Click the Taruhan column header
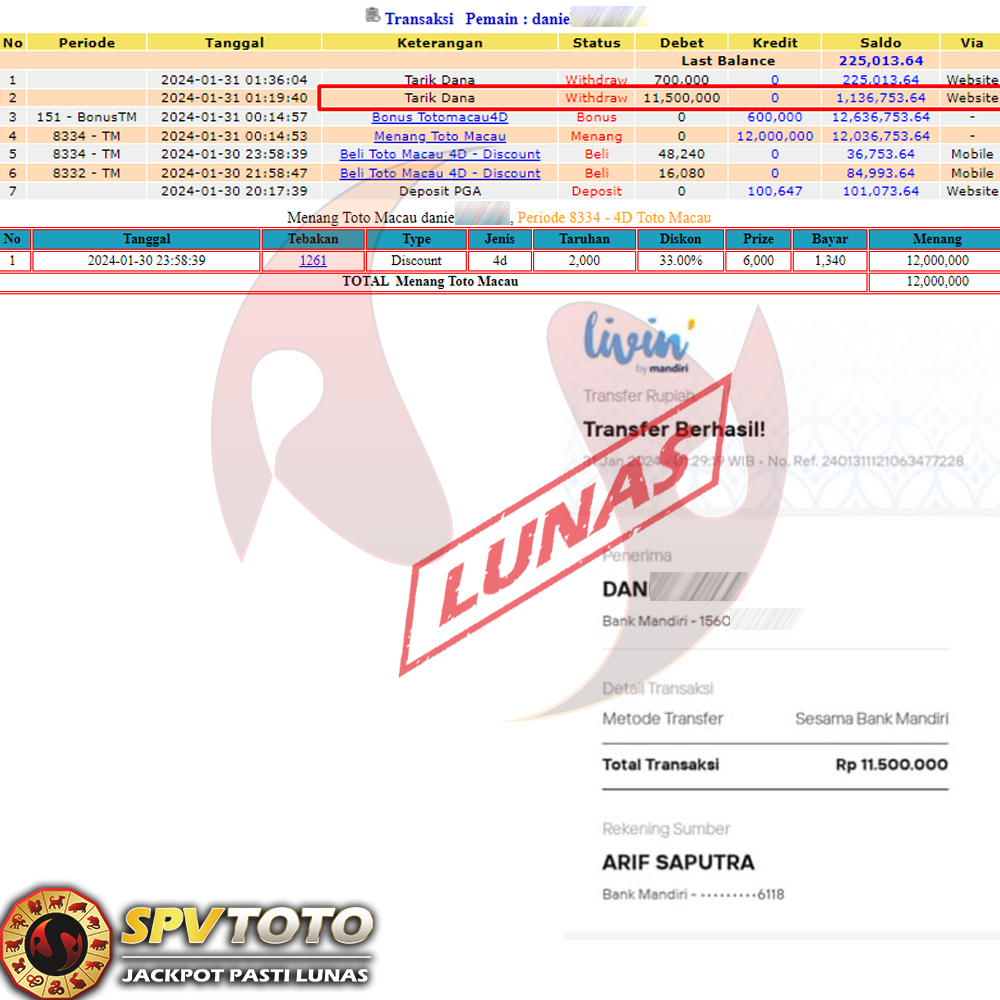 (579, 240)
